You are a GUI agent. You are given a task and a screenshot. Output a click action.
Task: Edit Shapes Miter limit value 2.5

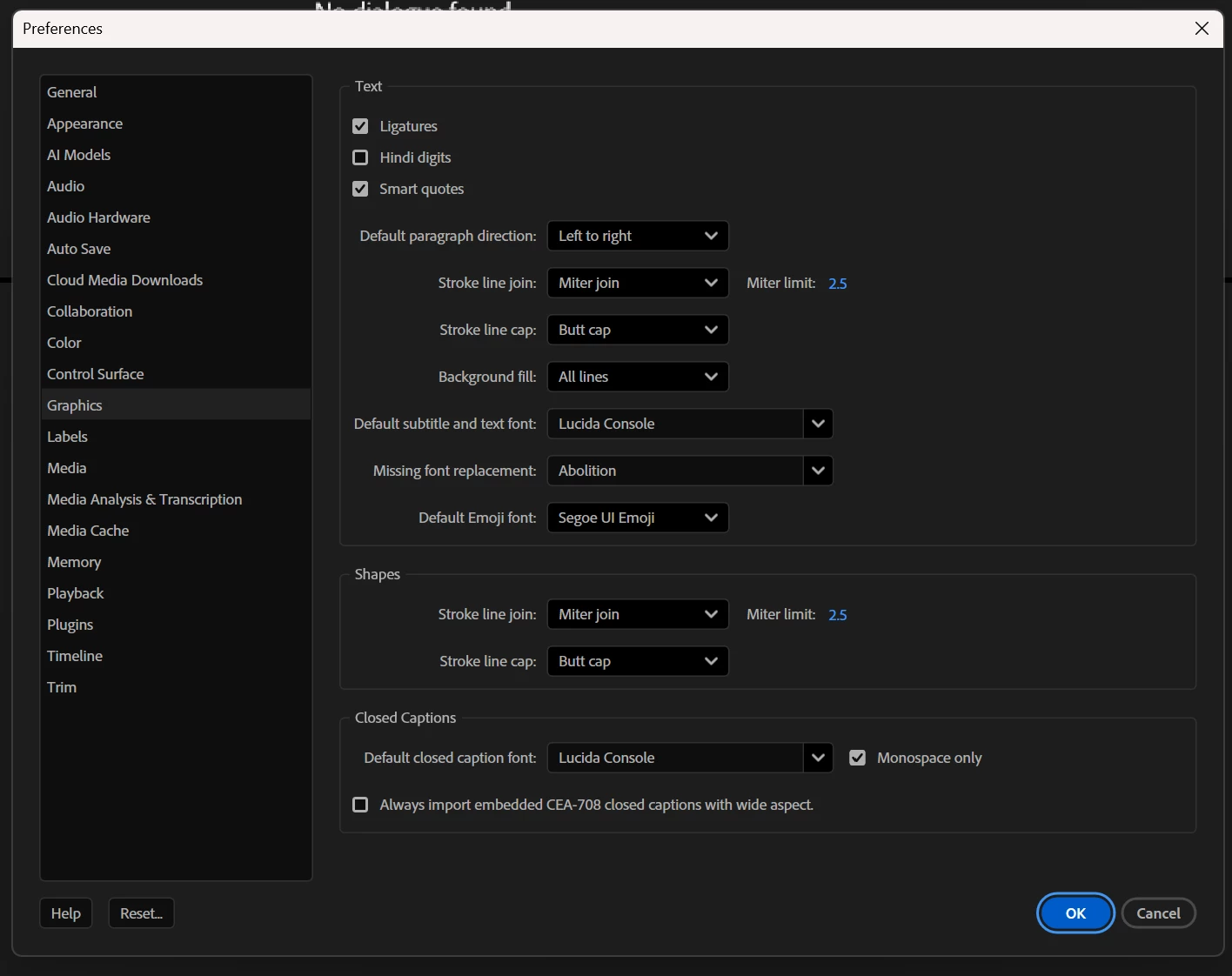[x=838, y=615]
